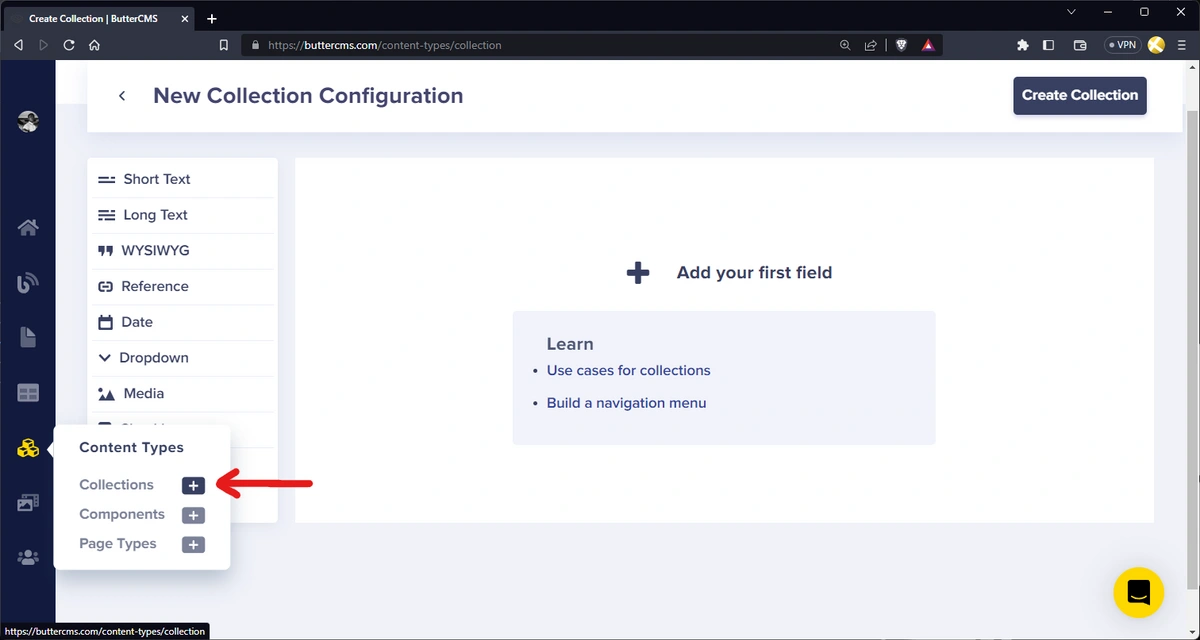Add a Long Text field
This screenshot has width=1200, height=640.
point(182,215)
